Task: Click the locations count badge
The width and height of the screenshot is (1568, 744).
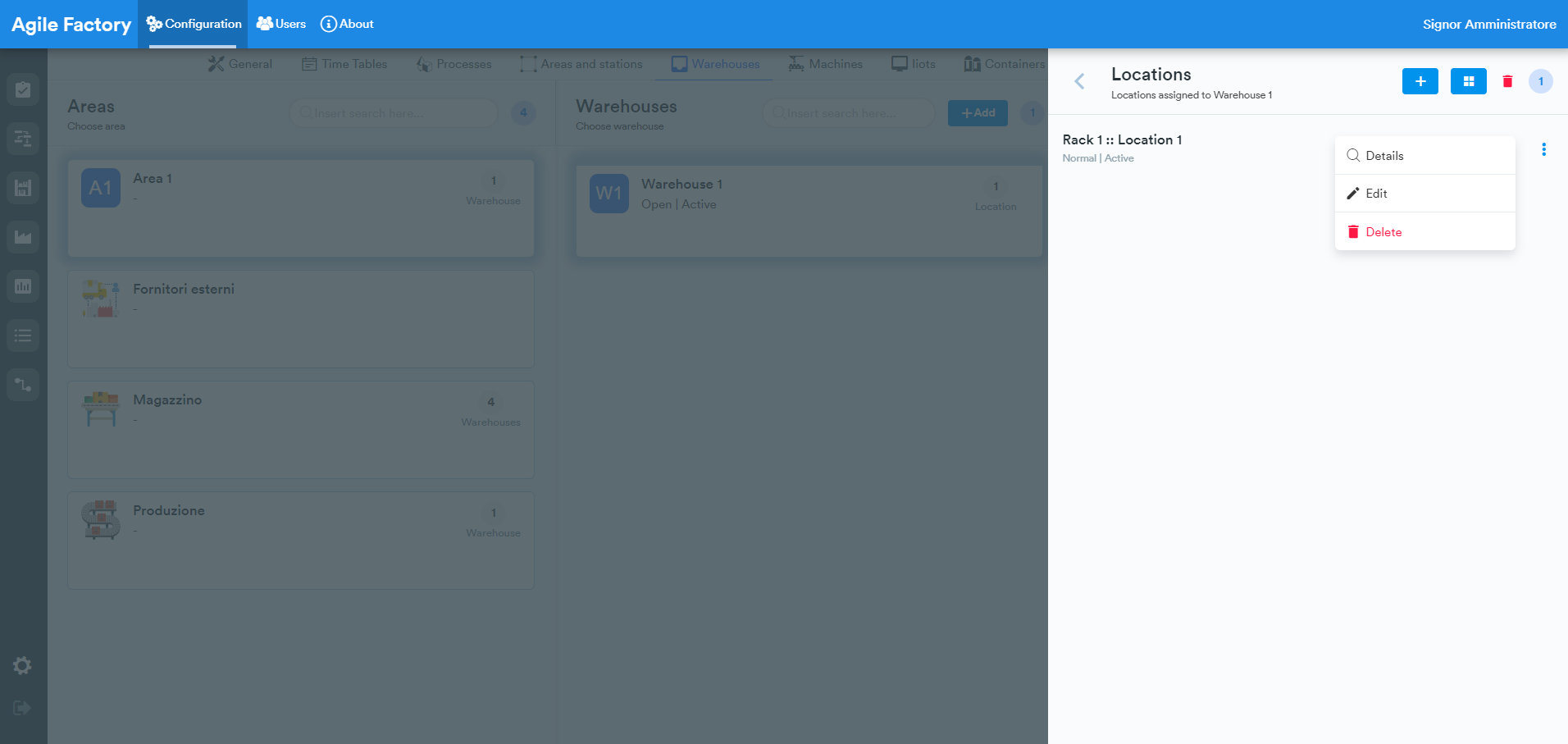Action: pyautogui.click(x=1541, y=81)
